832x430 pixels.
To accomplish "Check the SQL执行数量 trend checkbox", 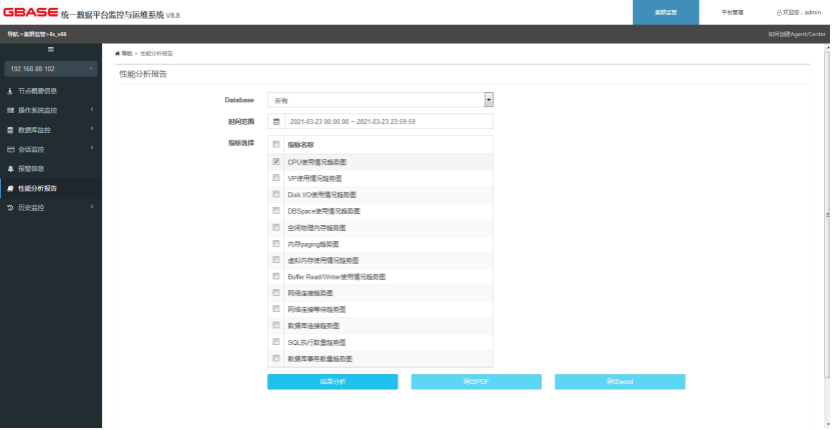I will click(x=276, y=342).
